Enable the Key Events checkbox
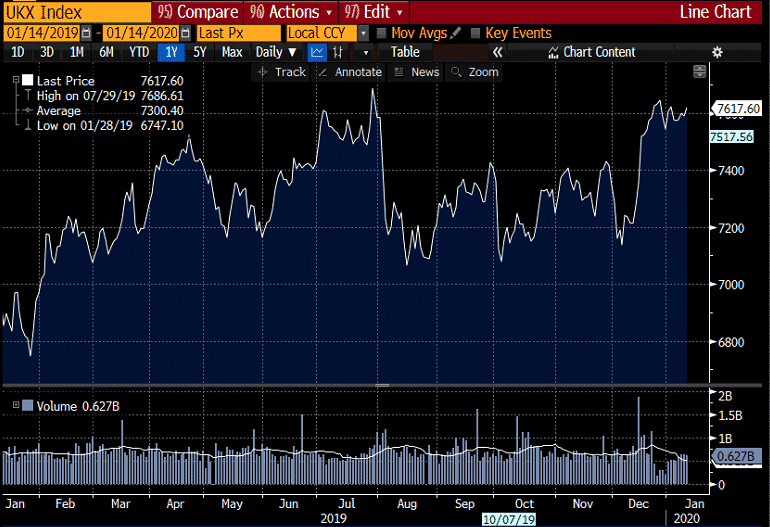770x527 pixels. [x=475, y=33]
